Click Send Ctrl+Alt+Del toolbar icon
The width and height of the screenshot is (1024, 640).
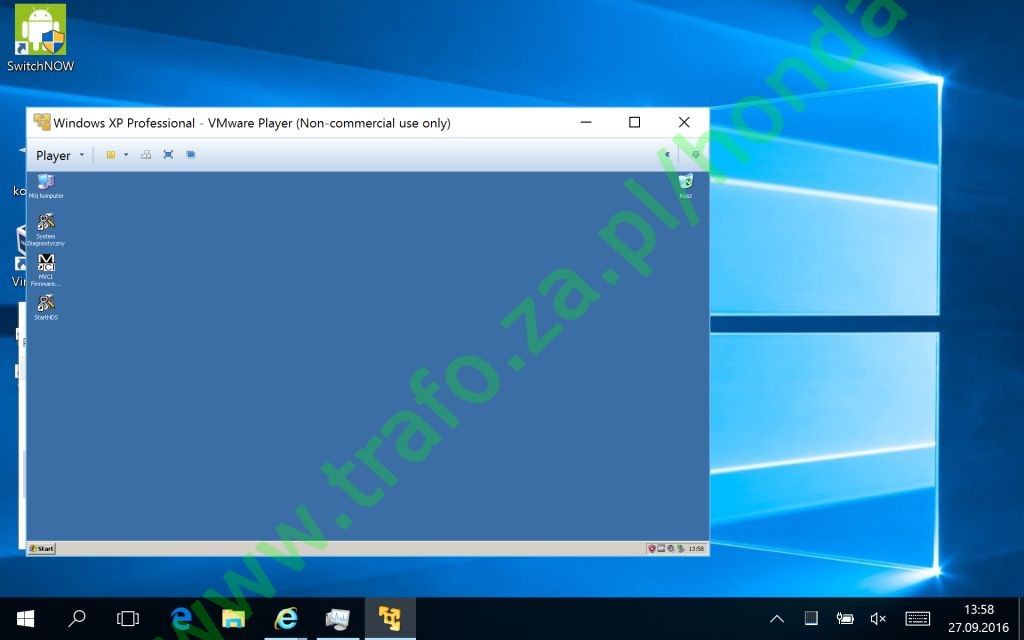coord(146,155)
